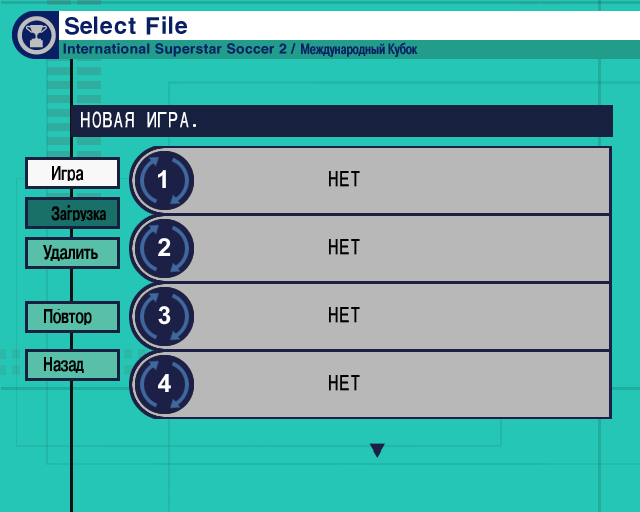Viewport: 640px width, 512px height.
Task: Open the Повтор (replay) option
Action: tap(72, 317)
